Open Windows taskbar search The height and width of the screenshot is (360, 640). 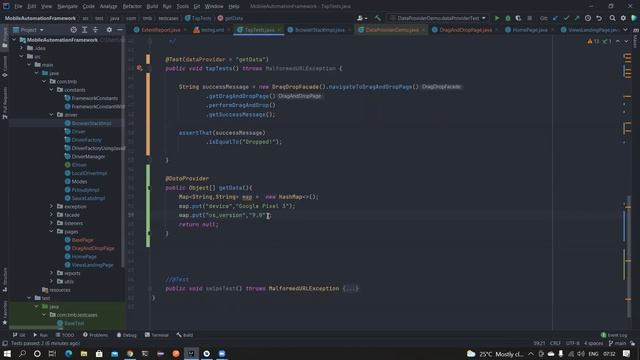click(22, 353)
